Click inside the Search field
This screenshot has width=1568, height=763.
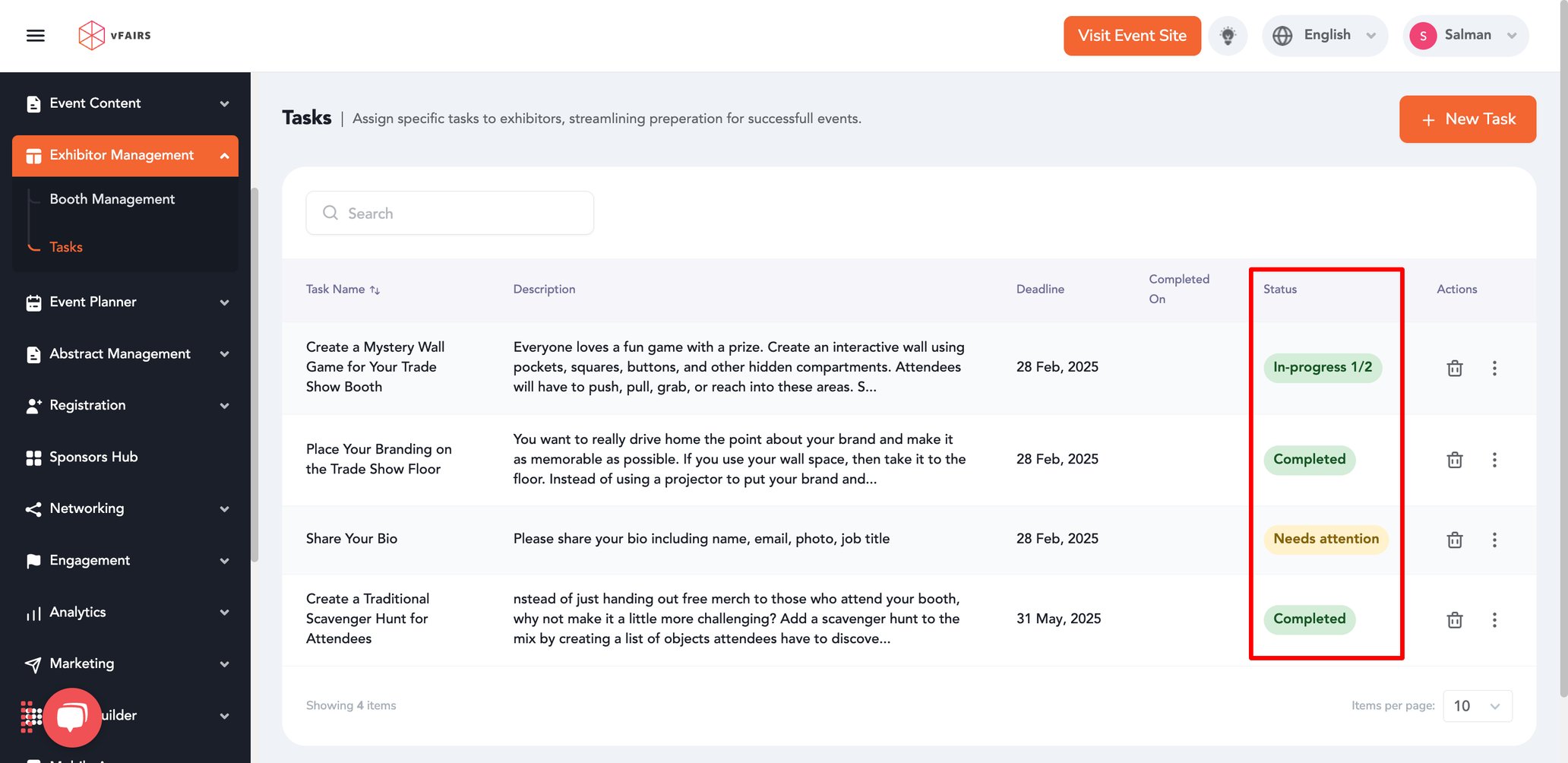click(x=448, y=213)
